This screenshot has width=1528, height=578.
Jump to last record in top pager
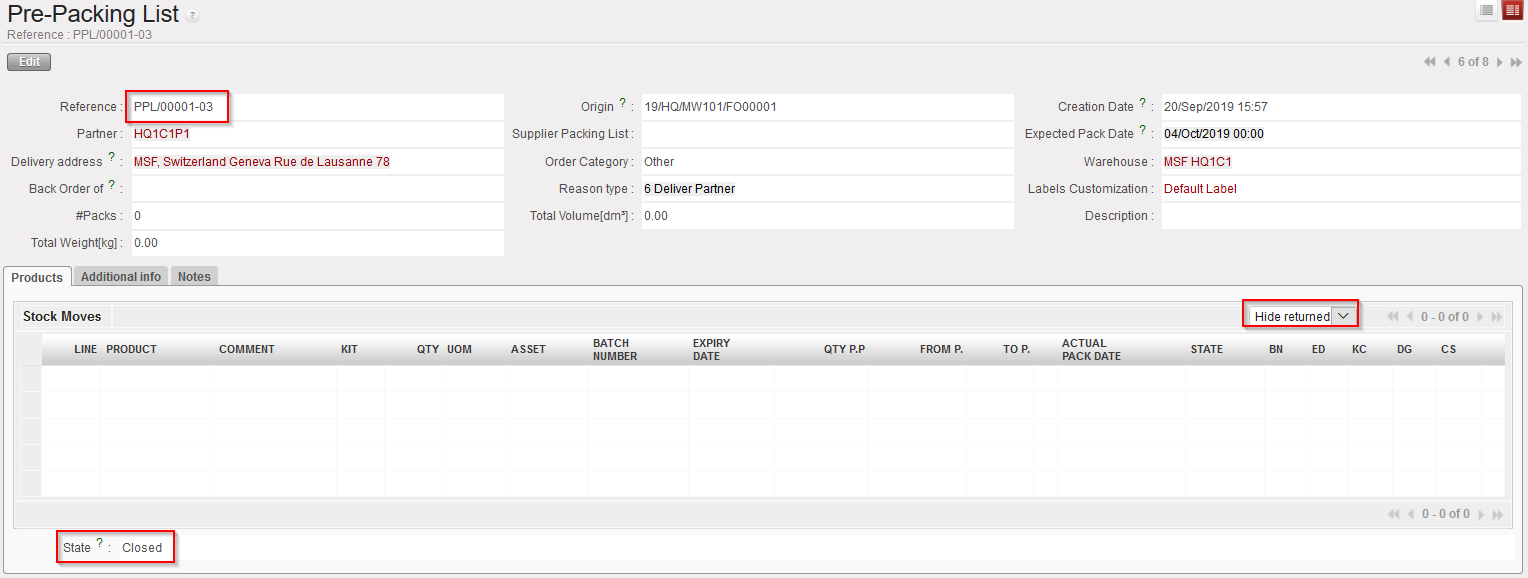(1516, 62)
